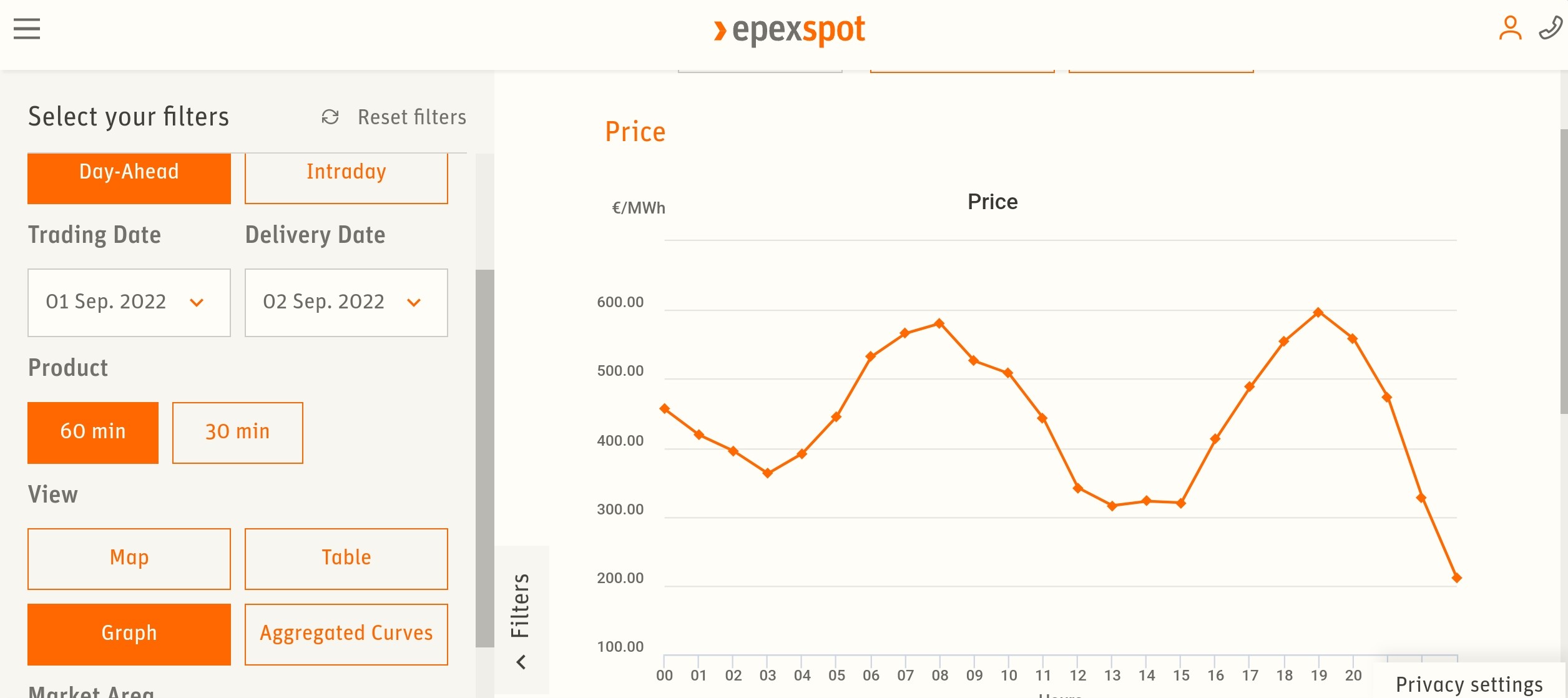The image size is (1568, 698).
Task: Switch to the Table view
Action: click(346, 558)
